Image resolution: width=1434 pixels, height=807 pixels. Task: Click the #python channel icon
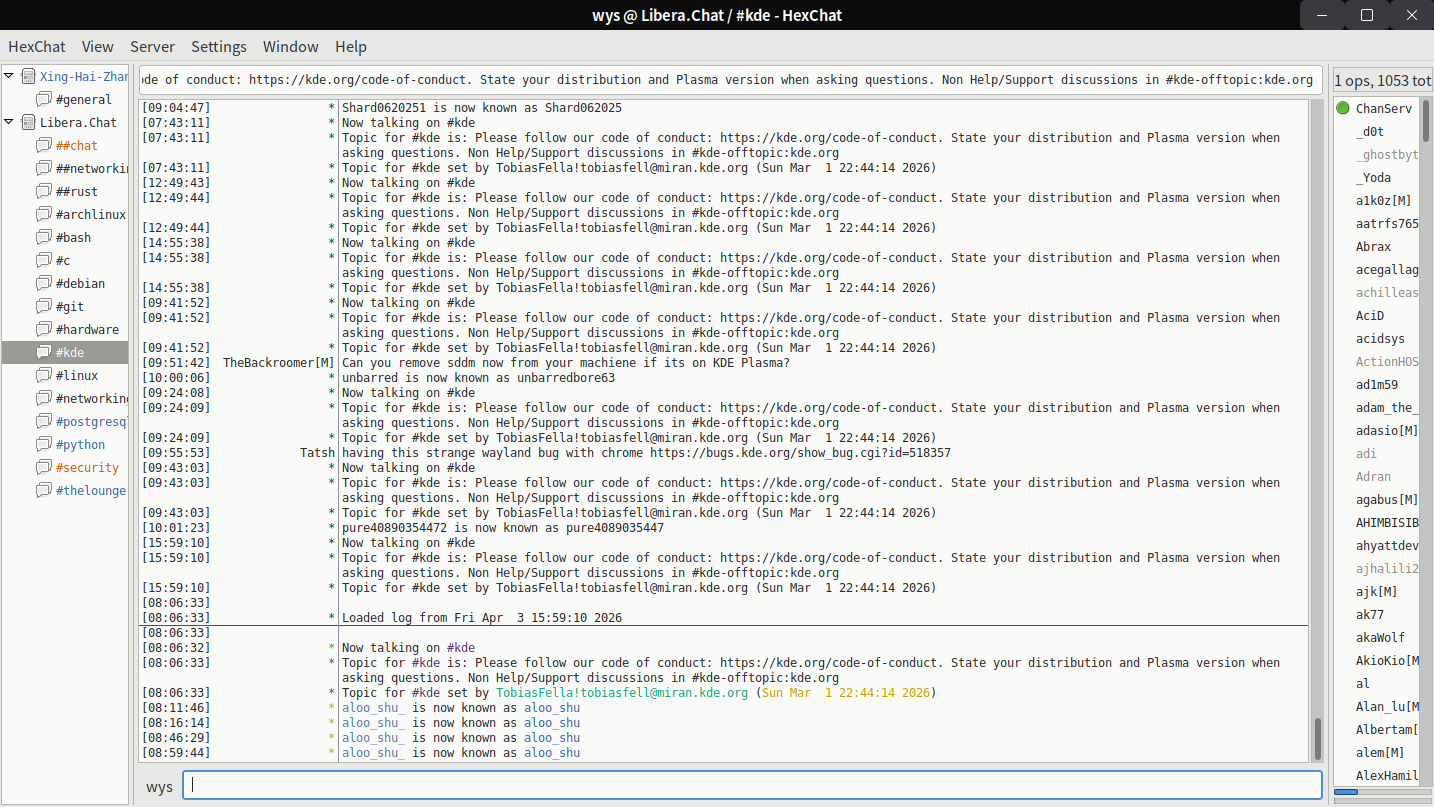pyautogui.click(x=43, y=444)
